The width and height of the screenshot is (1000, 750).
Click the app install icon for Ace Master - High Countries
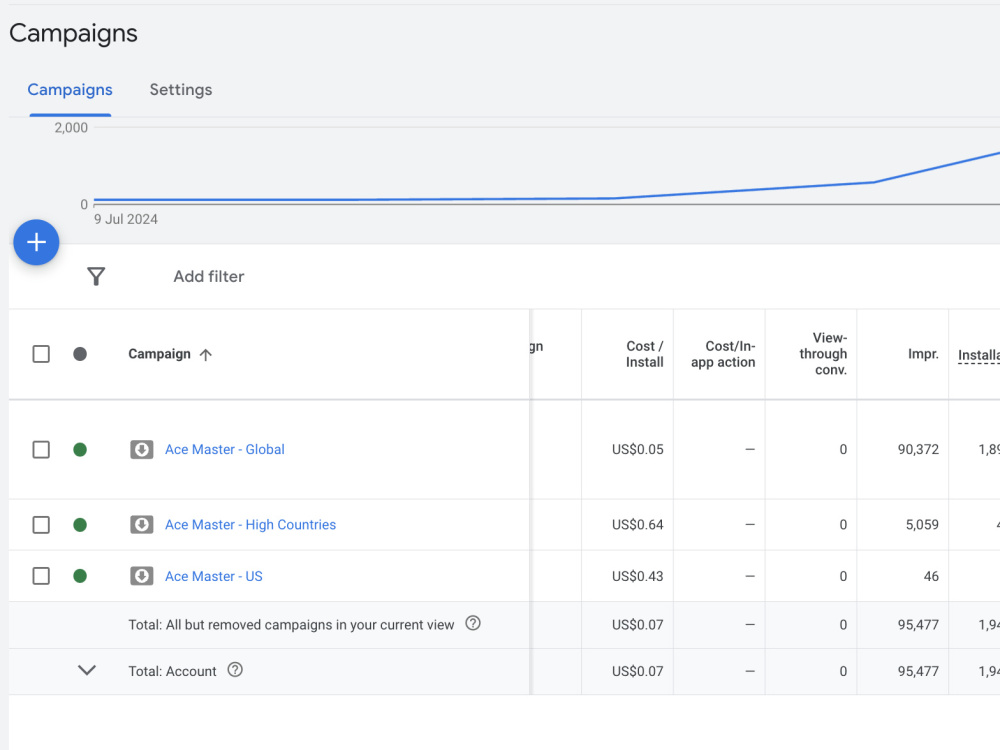click(142, 525)
